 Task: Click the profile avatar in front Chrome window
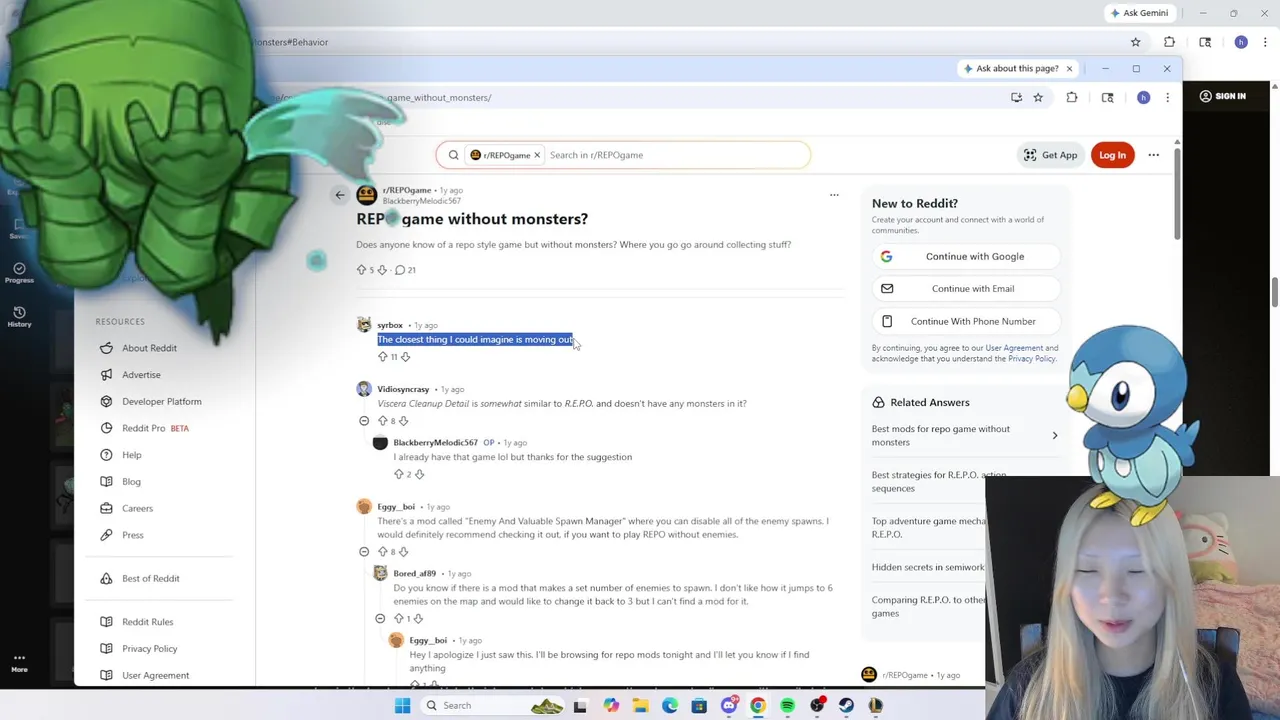point(1143,97)
